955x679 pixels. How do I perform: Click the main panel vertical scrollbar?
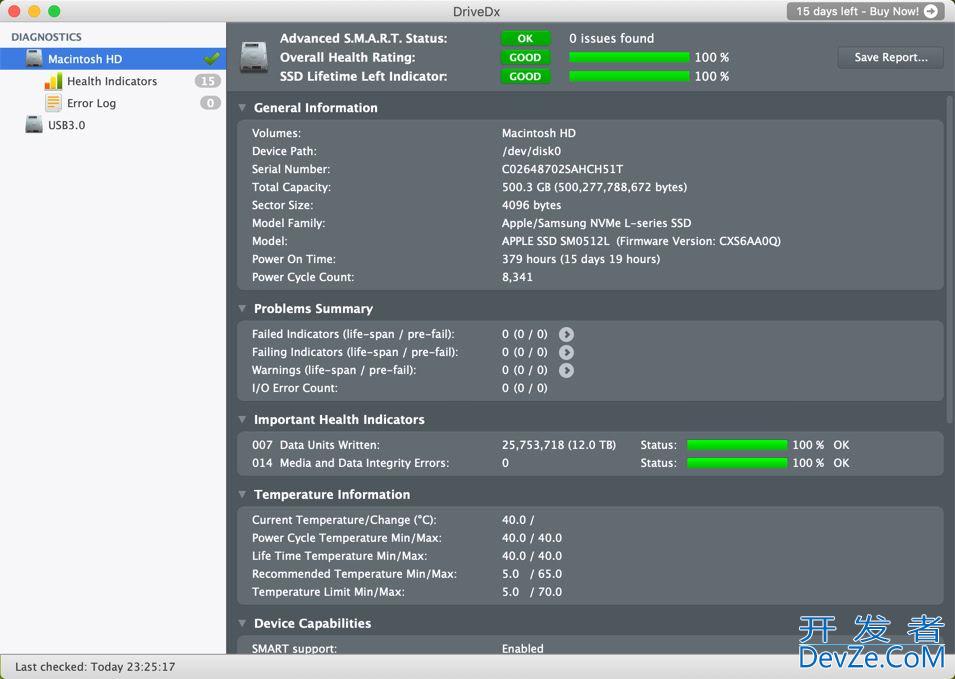(x=950, y=259)
